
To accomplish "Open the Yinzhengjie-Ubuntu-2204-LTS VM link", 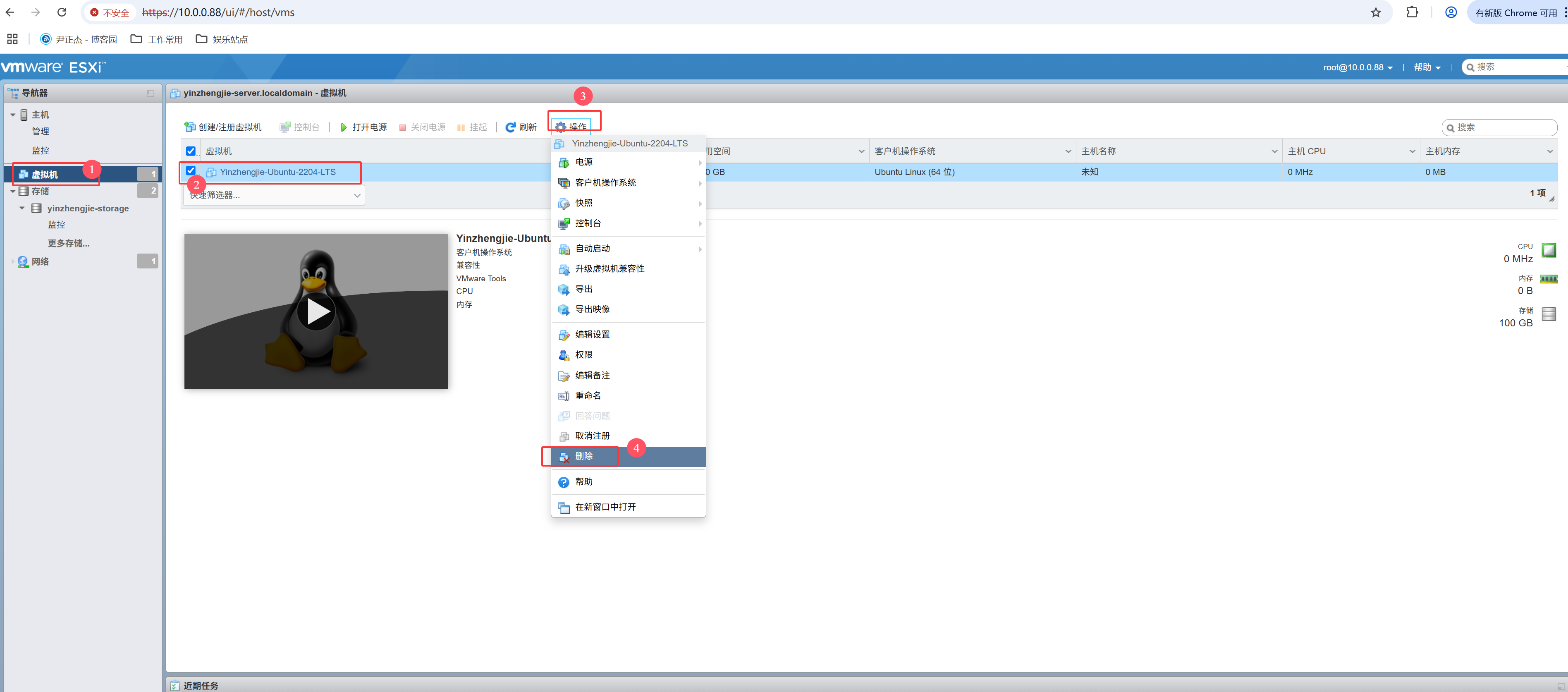I will (x=277, y=172).
